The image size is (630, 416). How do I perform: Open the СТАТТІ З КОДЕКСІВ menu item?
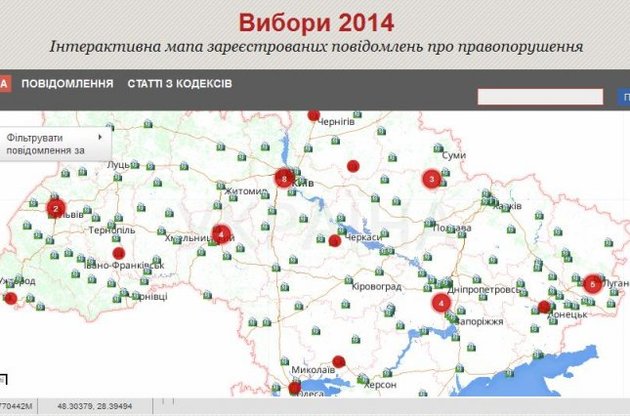pyautogui.click(x=180, y=84)
